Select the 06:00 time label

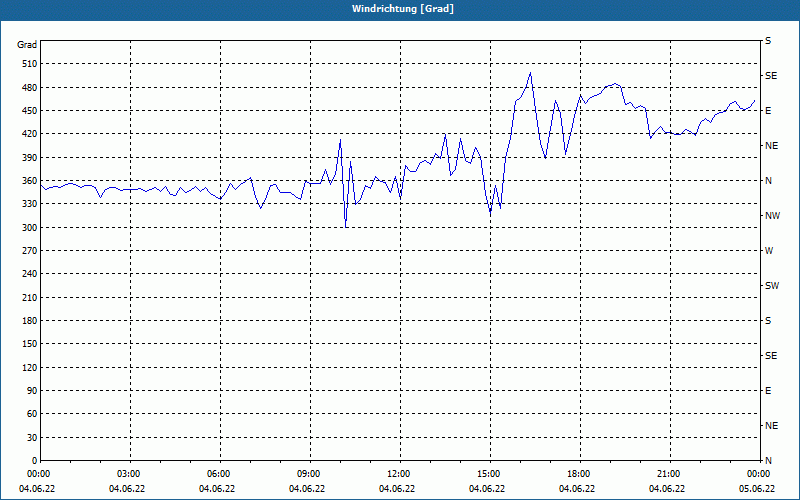point(219,474)
